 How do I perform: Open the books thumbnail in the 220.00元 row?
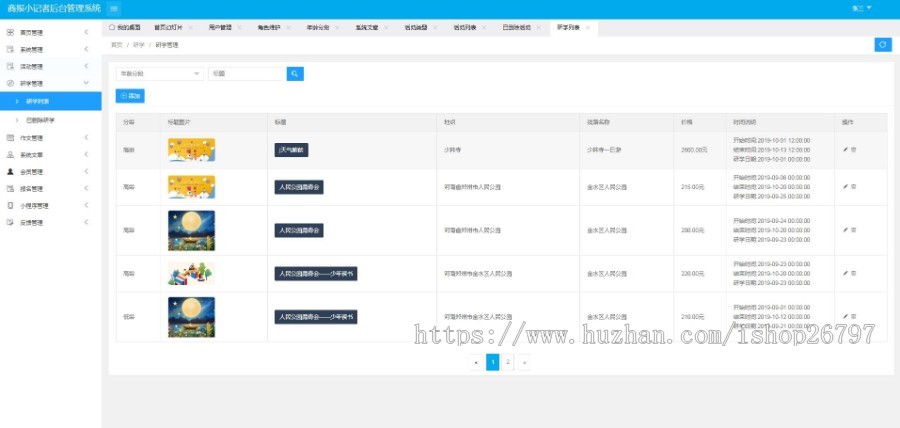coord(192,274)
